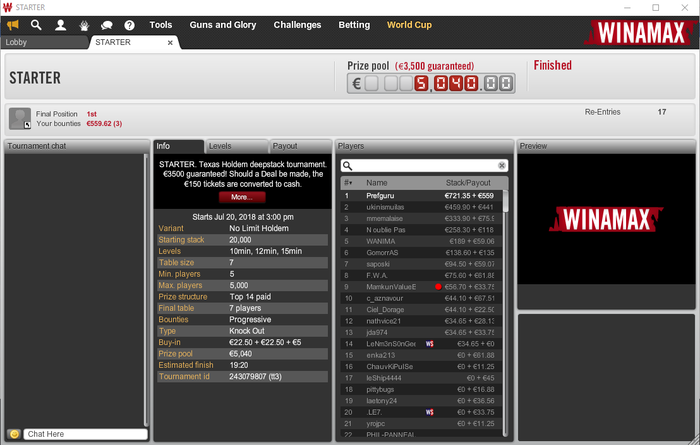Click the player avatar image
This screenshot has height=445, width=700.
coord(20,118)
